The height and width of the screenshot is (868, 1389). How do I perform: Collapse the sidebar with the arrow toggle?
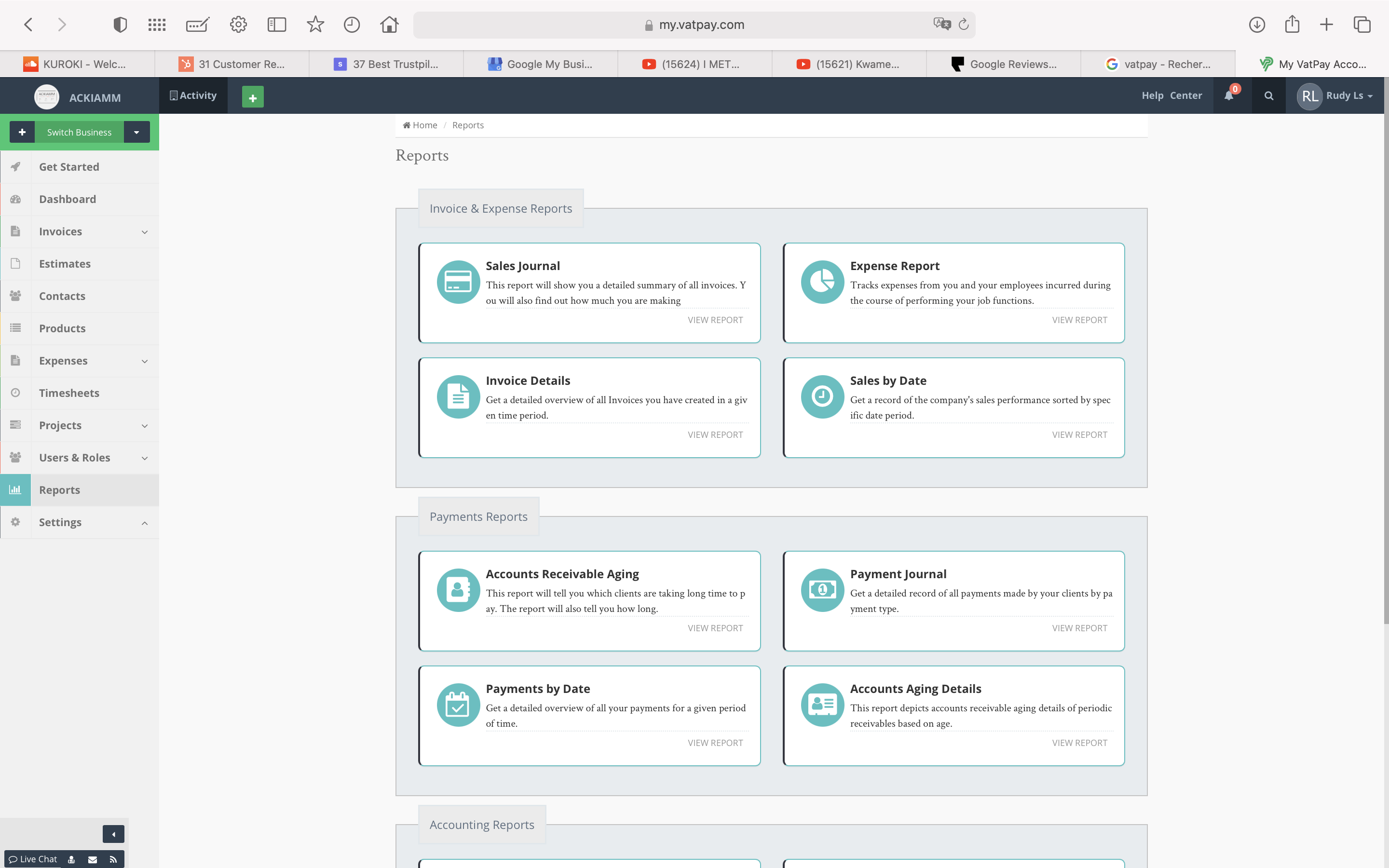point(113,834)
